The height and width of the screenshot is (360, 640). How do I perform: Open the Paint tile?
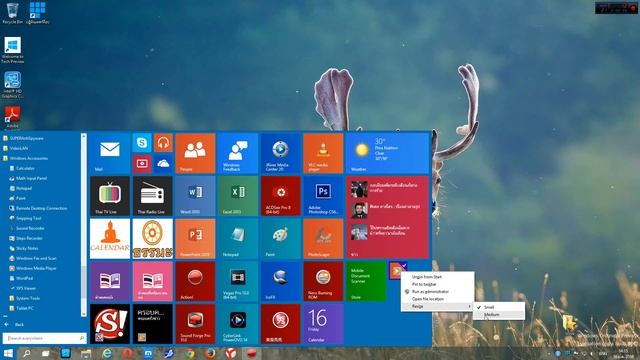pyautogui.click(x=280, y=238)
